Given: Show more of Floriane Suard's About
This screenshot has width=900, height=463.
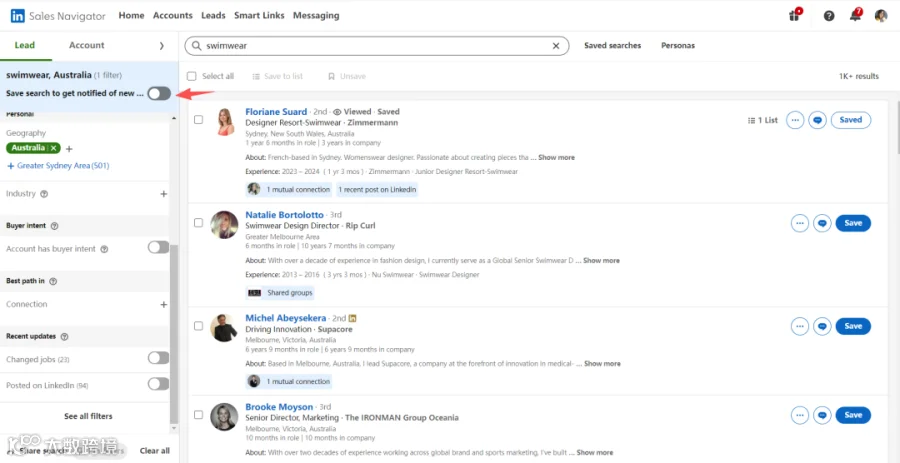Looking at the screenshot, I should (x=556, y=157).
